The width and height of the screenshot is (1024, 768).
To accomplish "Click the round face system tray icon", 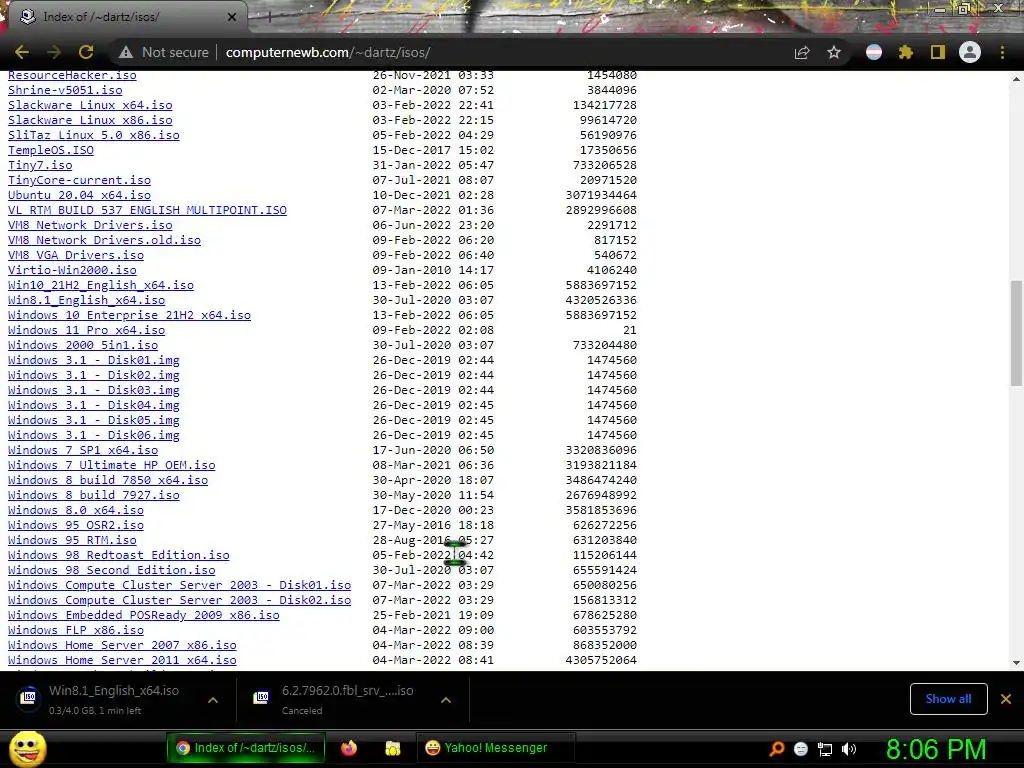I will tap(801, 749).
